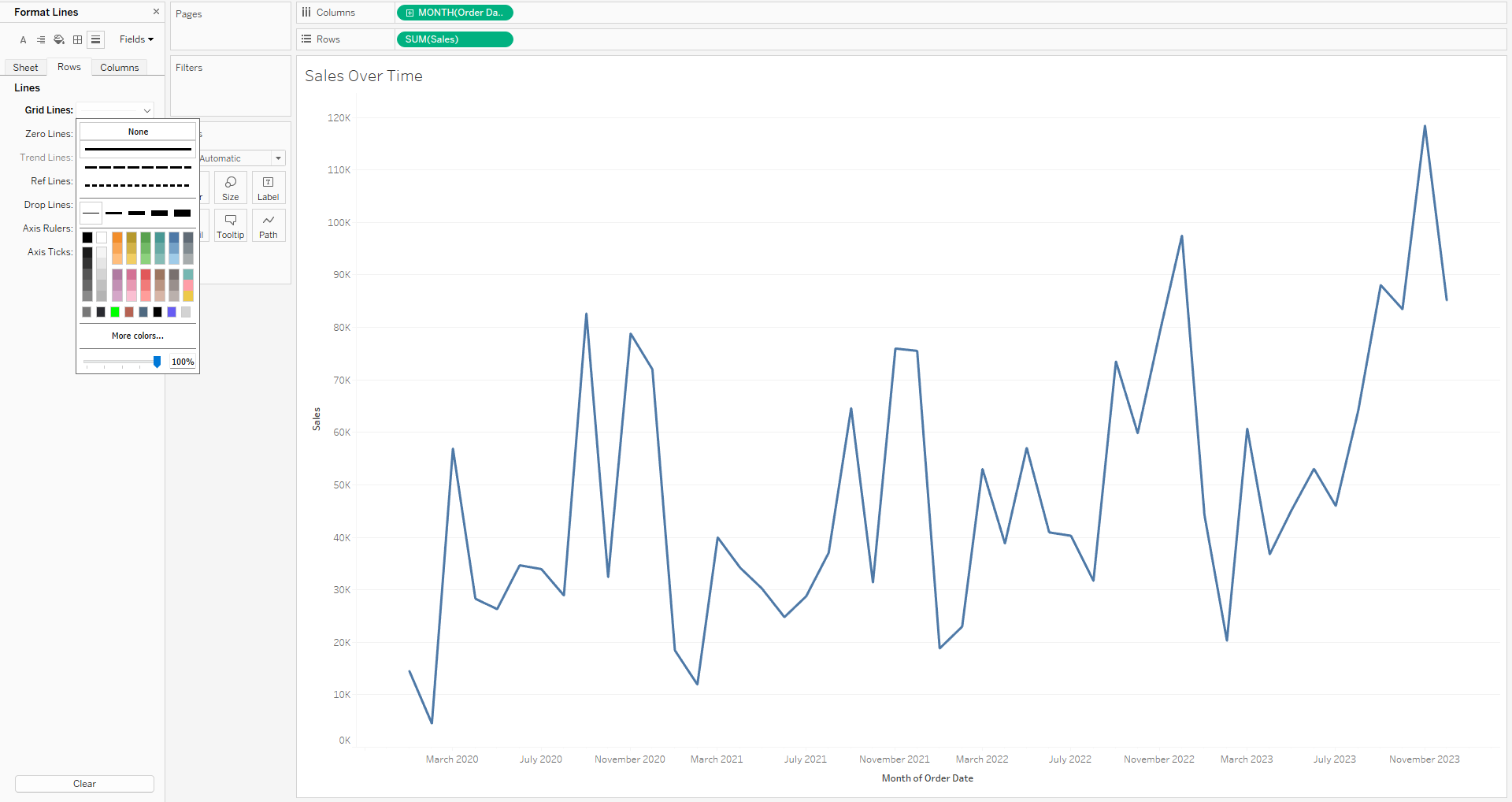Screen dimensions: 1512x802
Task: Switch to Format Borders icon
Action: 77,39
